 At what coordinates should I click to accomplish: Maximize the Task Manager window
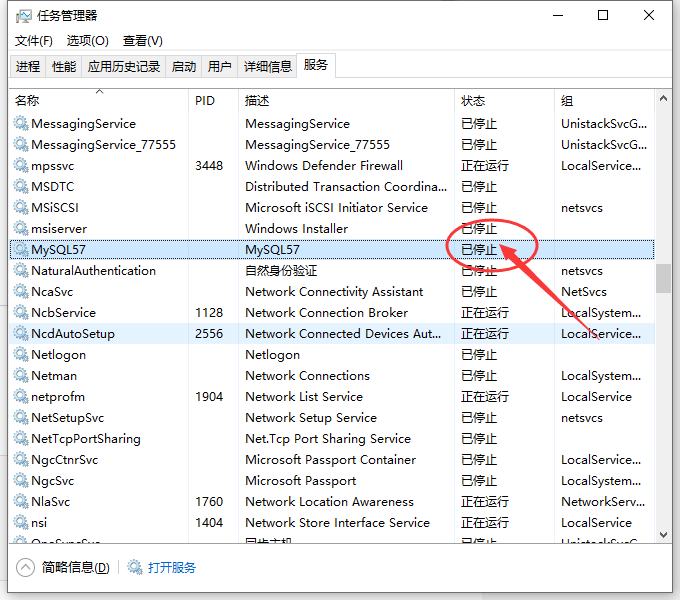[x=603, y=16]
